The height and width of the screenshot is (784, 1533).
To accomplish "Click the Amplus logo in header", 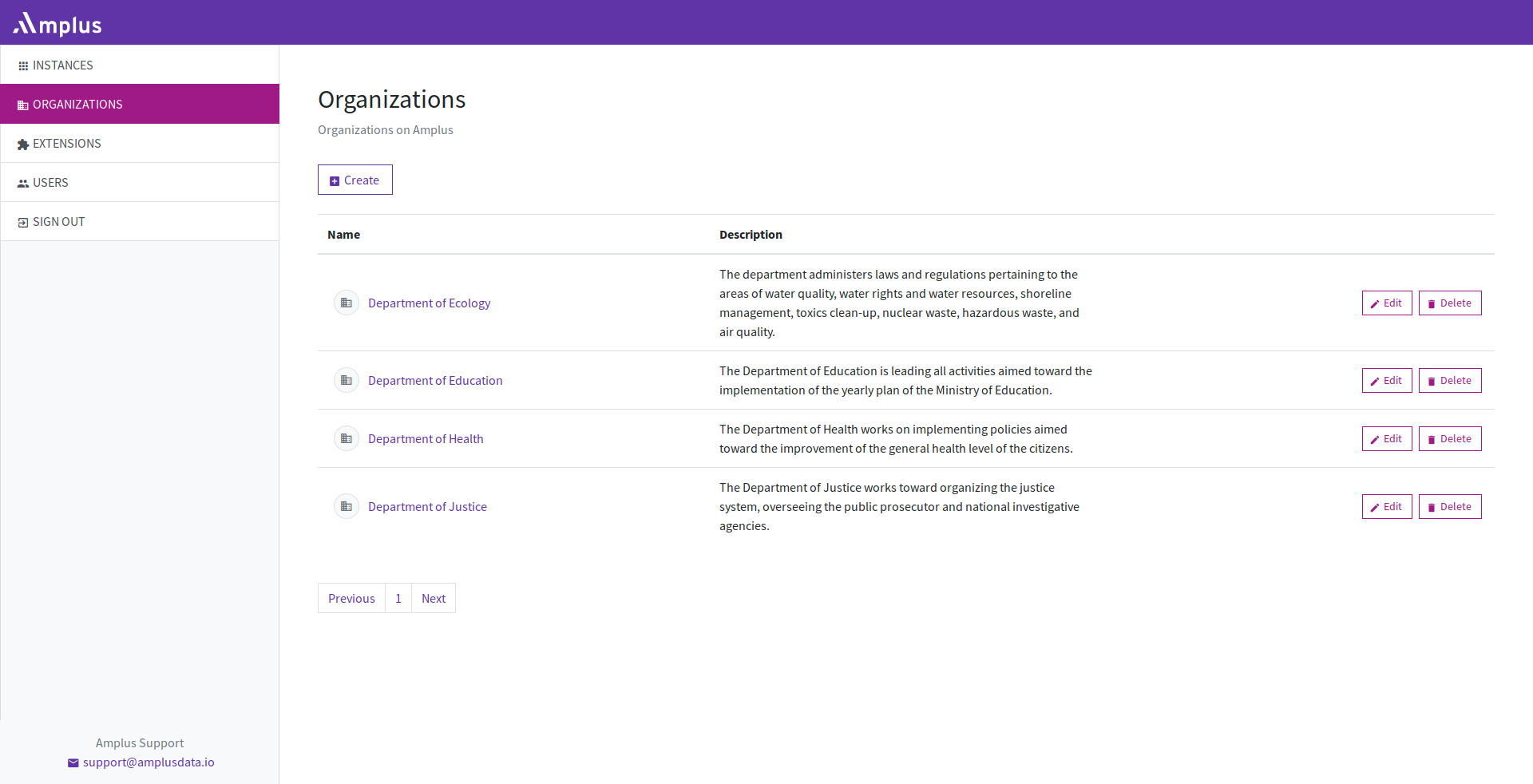I will coord(57,24).
